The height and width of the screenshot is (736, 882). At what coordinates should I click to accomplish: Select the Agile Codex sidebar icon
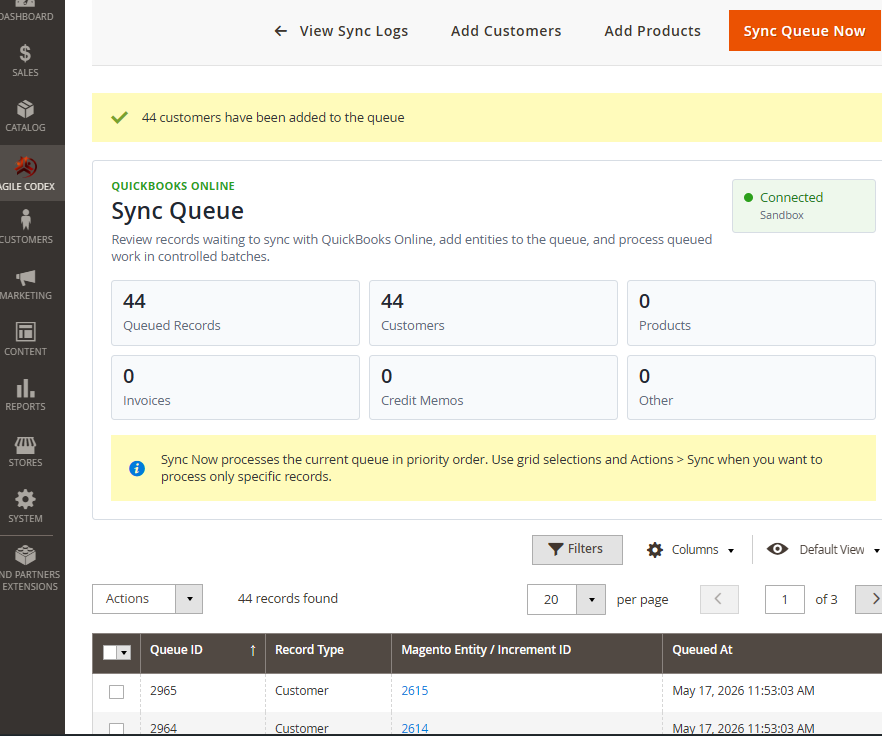point(26,167)
